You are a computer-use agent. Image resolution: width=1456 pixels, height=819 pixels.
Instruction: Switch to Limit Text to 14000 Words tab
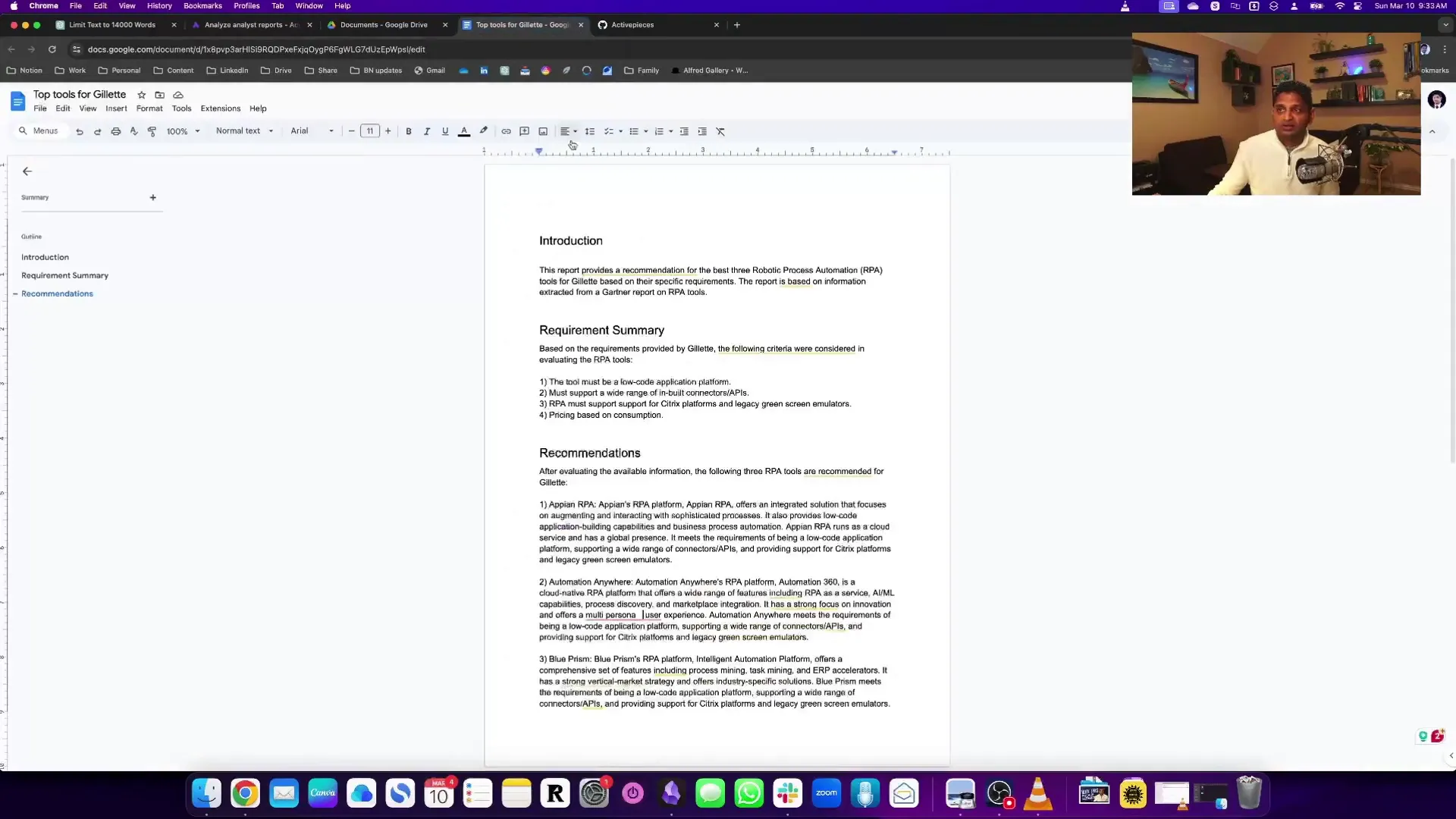click(x=116, y=25)
